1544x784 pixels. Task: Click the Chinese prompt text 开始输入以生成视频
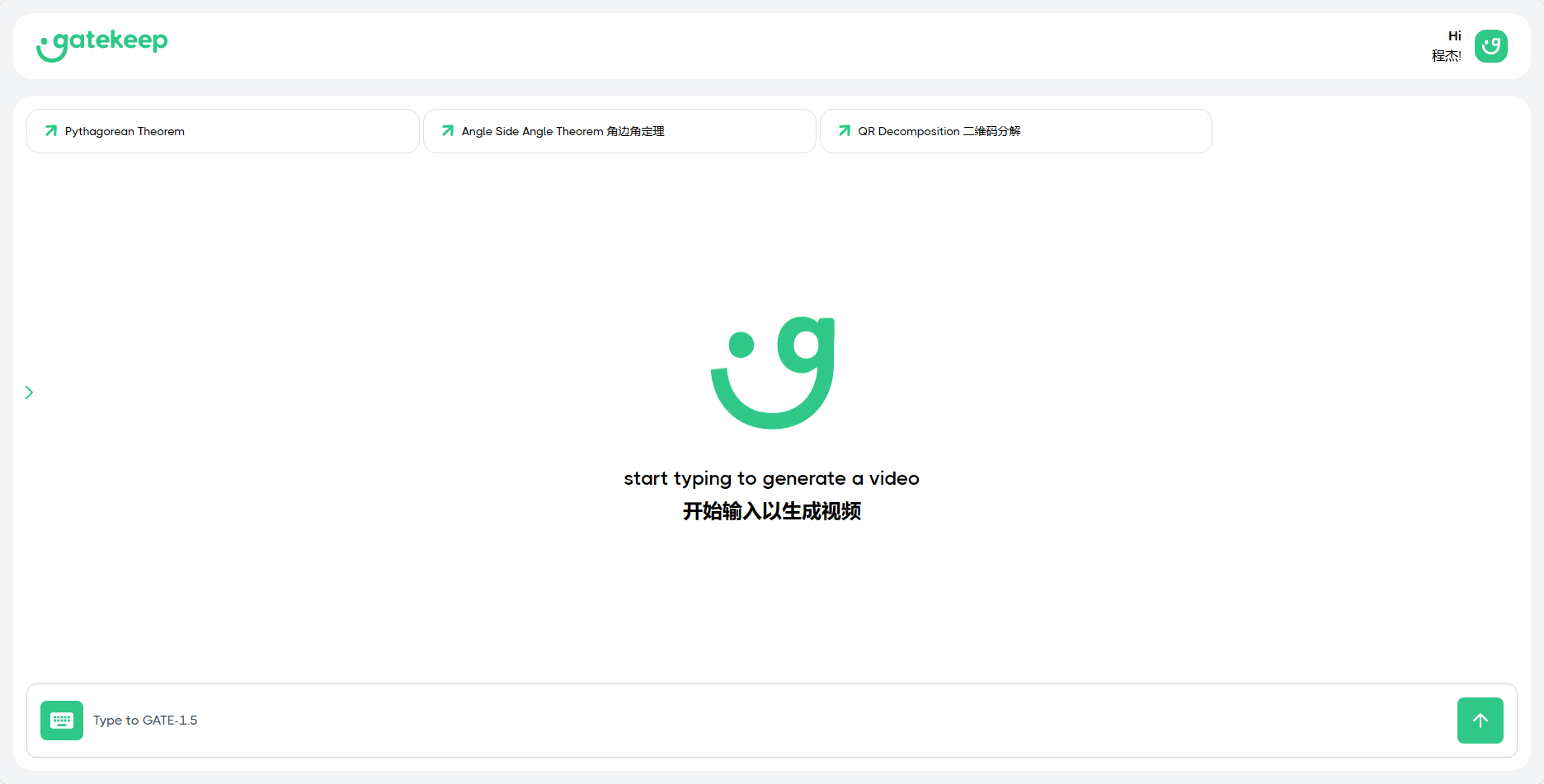point(771,511)
